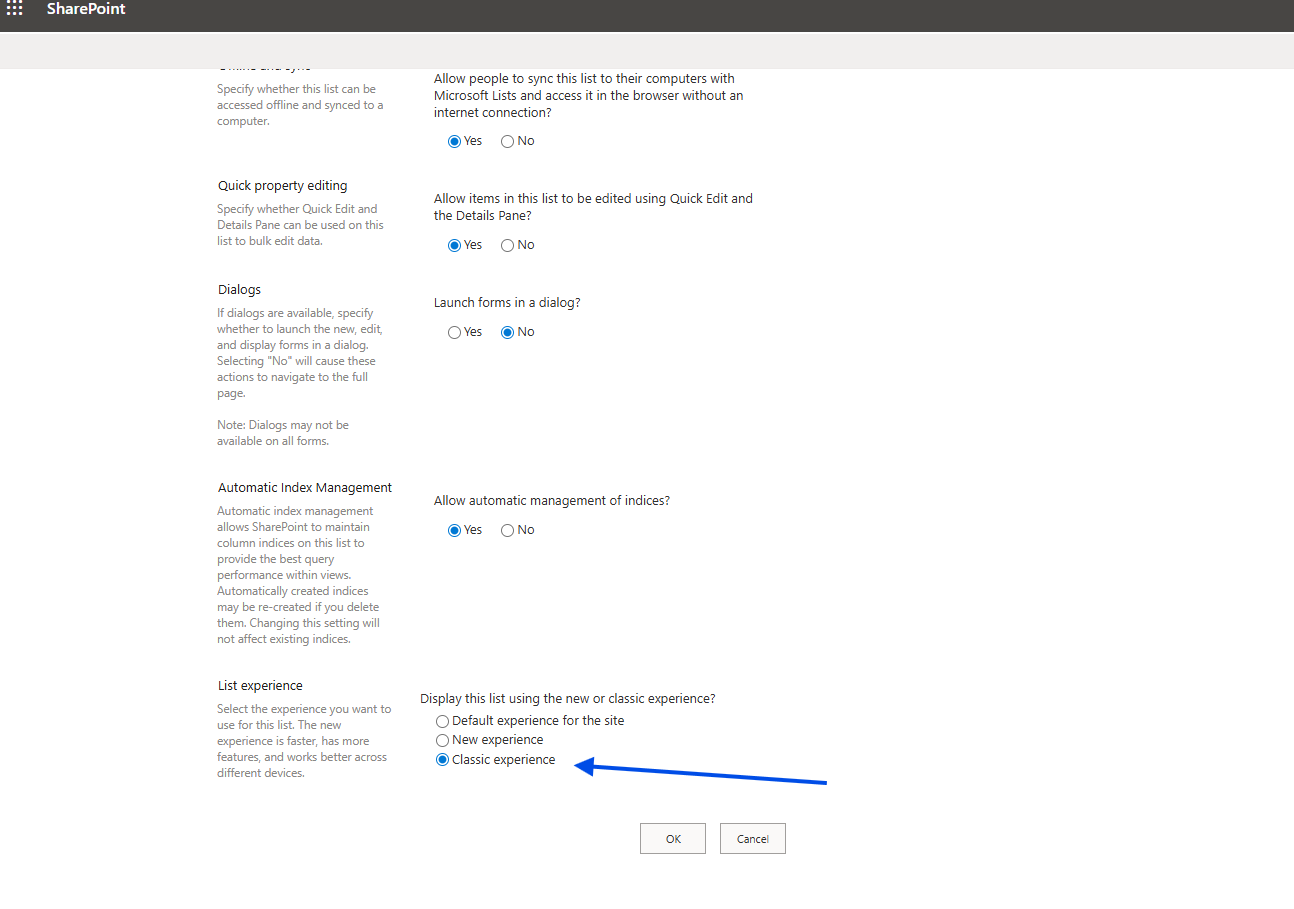Switch list to New experience
1294x909 pixels.
[x=443, y=741]
